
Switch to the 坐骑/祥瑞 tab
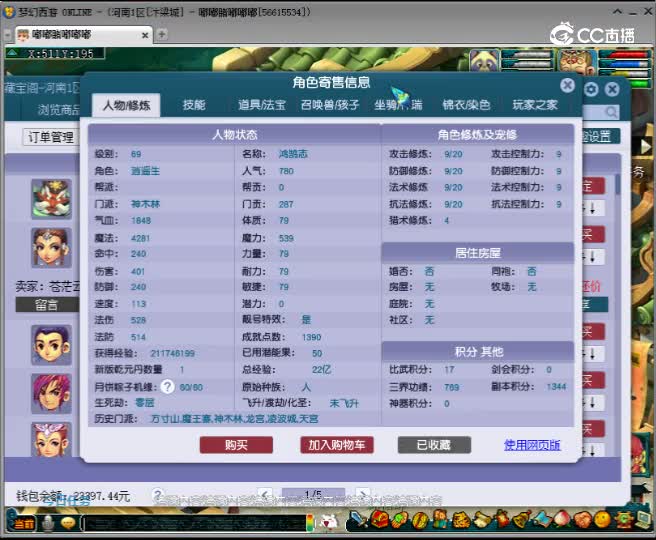pyautogui.click(x=398, y=105)
